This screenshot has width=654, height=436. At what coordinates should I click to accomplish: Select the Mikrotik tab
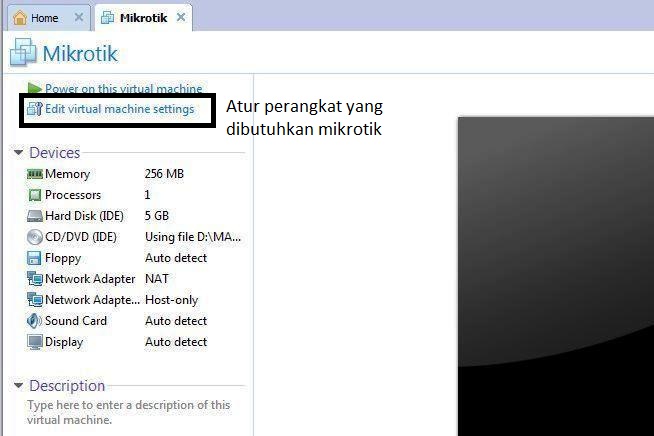[143, 18]
